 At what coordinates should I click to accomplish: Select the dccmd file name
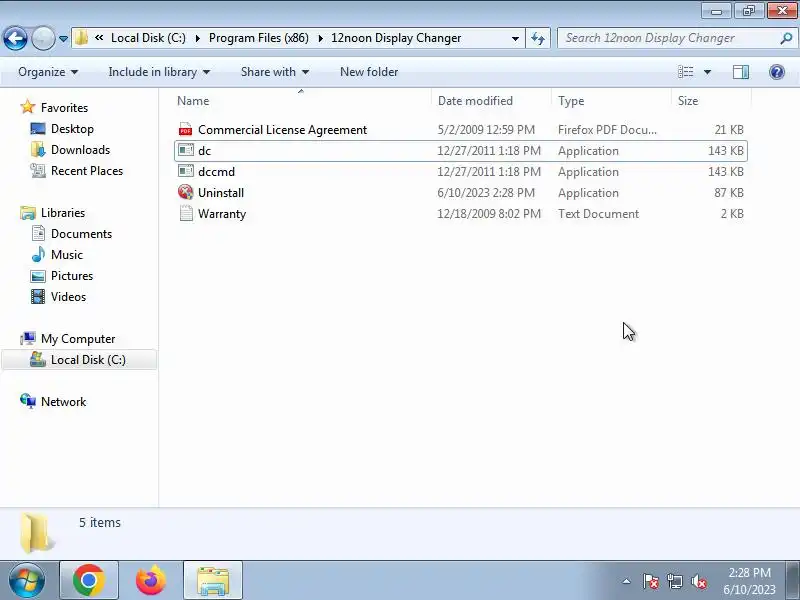tap(216, 172)
